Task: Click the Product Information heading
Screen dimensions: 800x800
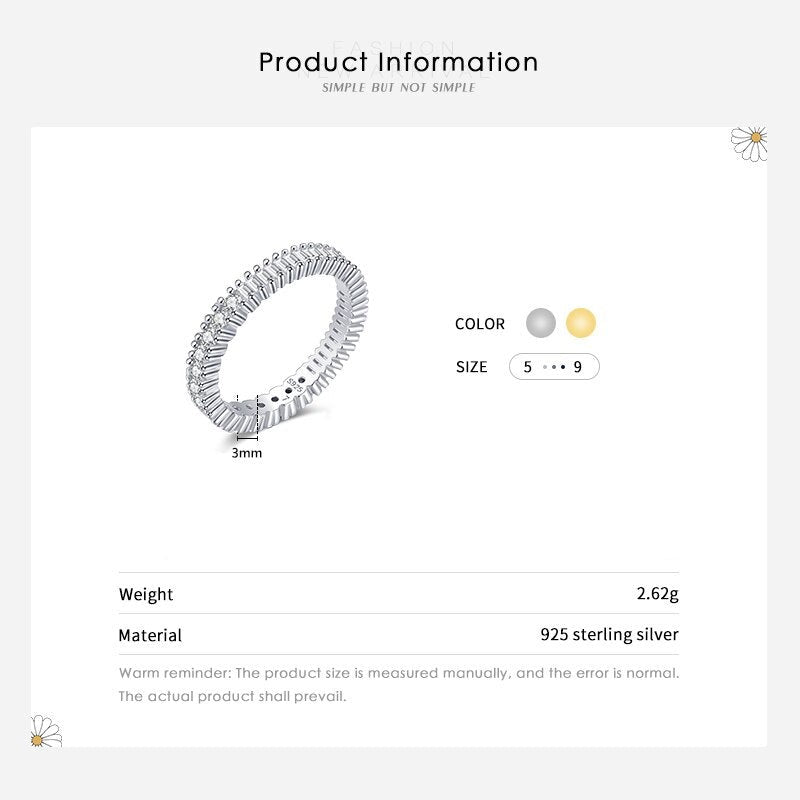Action: click(x=399, y=62)
